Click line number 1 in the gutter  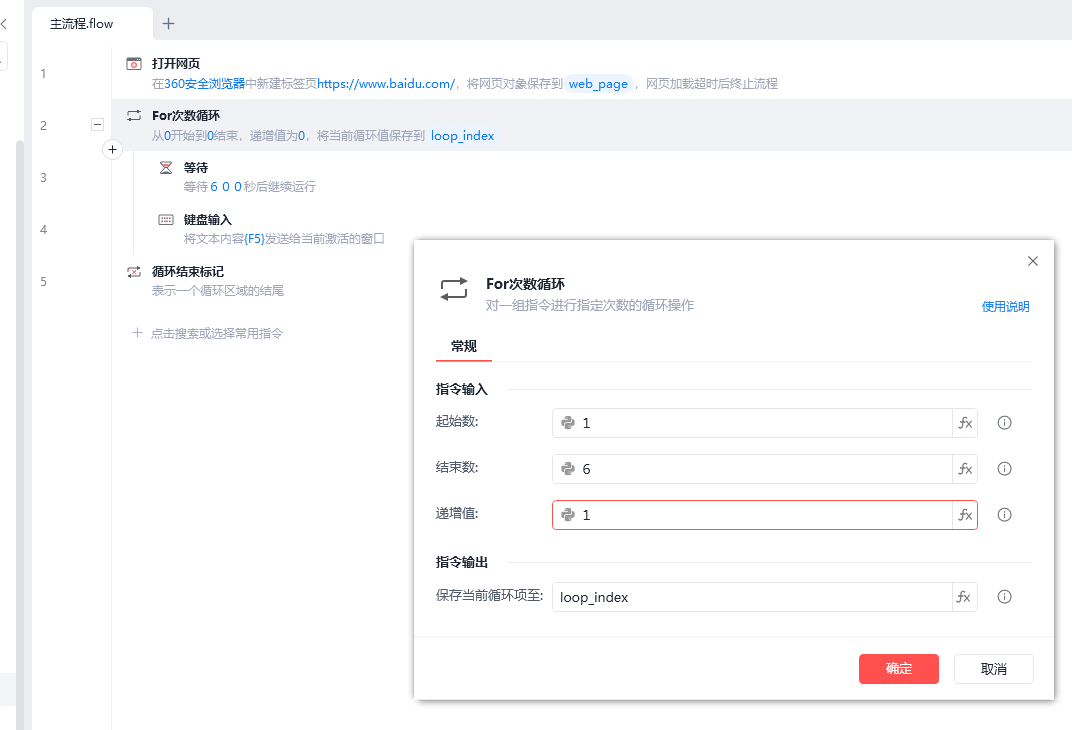43,73
